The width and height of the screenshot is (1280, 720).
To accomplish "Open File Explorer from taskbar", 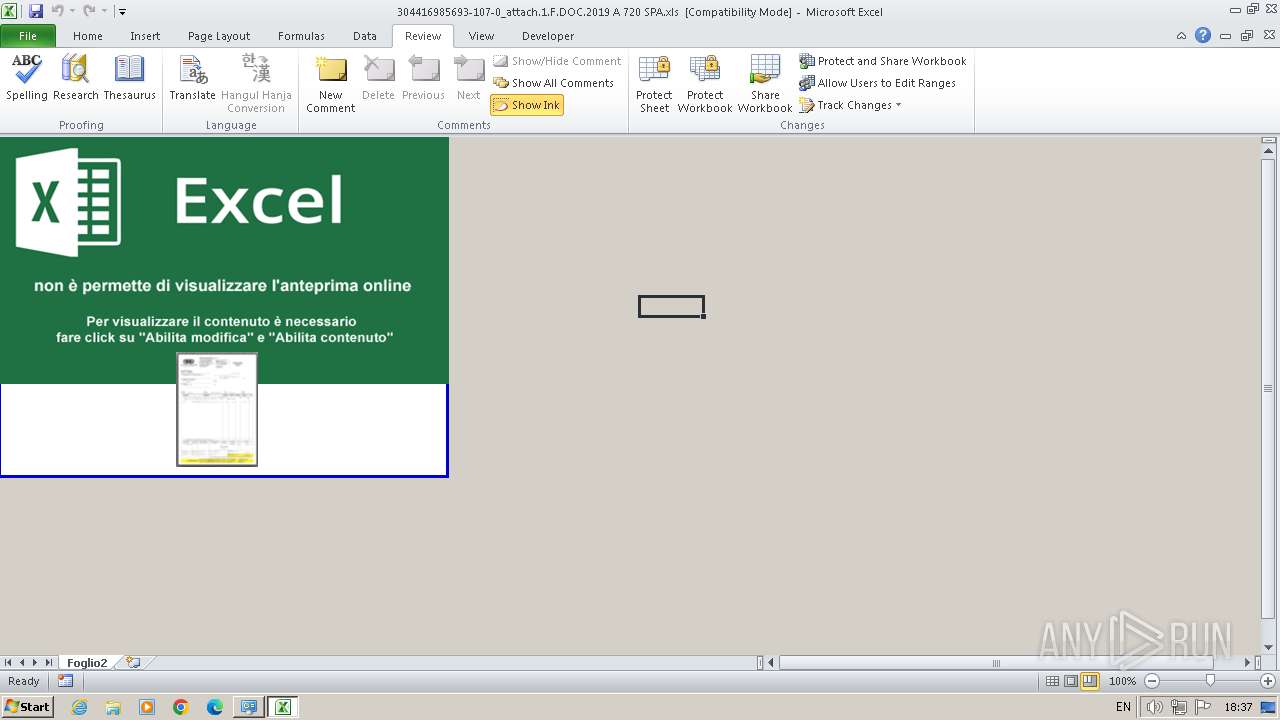I will click(x=113, y=707).
